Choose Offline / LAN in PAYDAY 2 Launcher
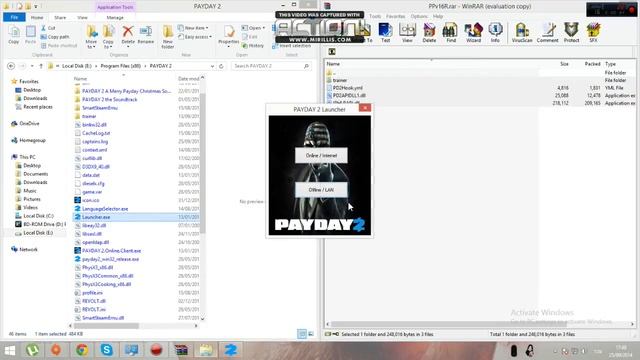This screenshot has height=360, width=640. tap(321, 190)
